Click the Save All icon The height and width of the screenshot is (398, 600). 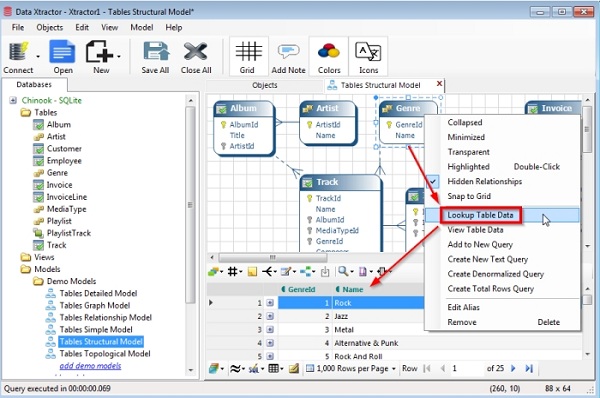pos(156,52)
